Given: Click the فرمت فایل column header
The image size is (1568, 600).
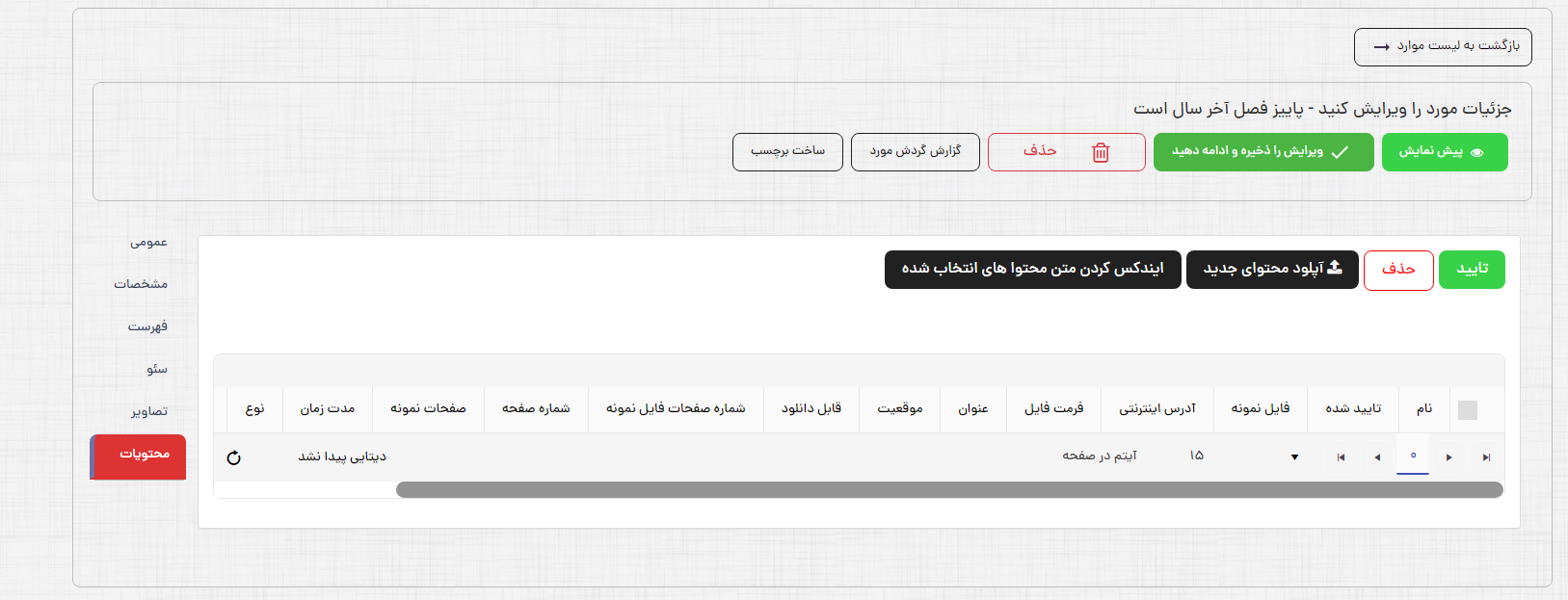Looking at the screenshot, I should tap(1053, 408).
